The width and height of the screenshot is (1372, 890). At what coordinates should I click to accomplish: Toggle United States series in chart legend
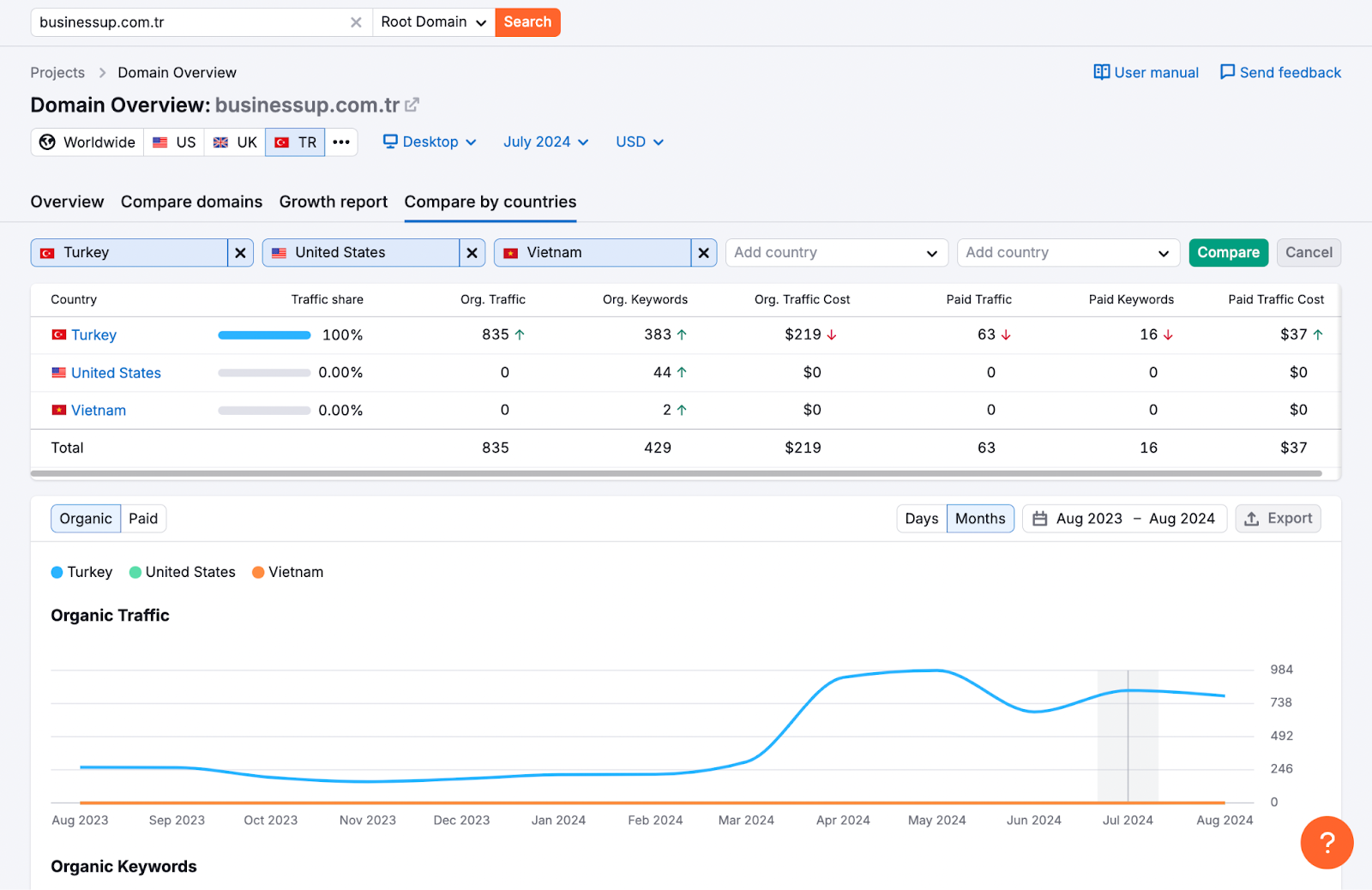(x=182, y=572)
